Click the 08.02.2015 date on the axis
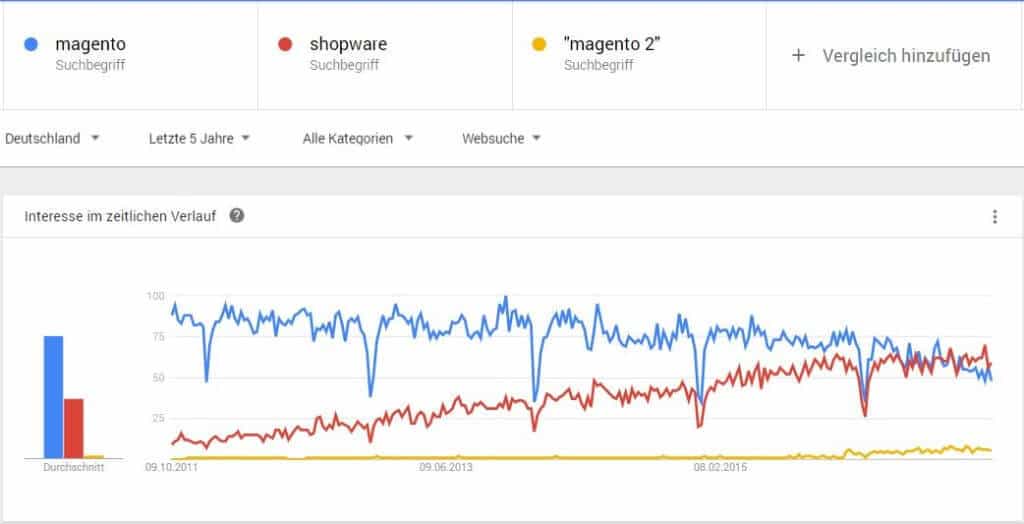Viewport: 1024px width, 524px height. click(x=721, y=466)
